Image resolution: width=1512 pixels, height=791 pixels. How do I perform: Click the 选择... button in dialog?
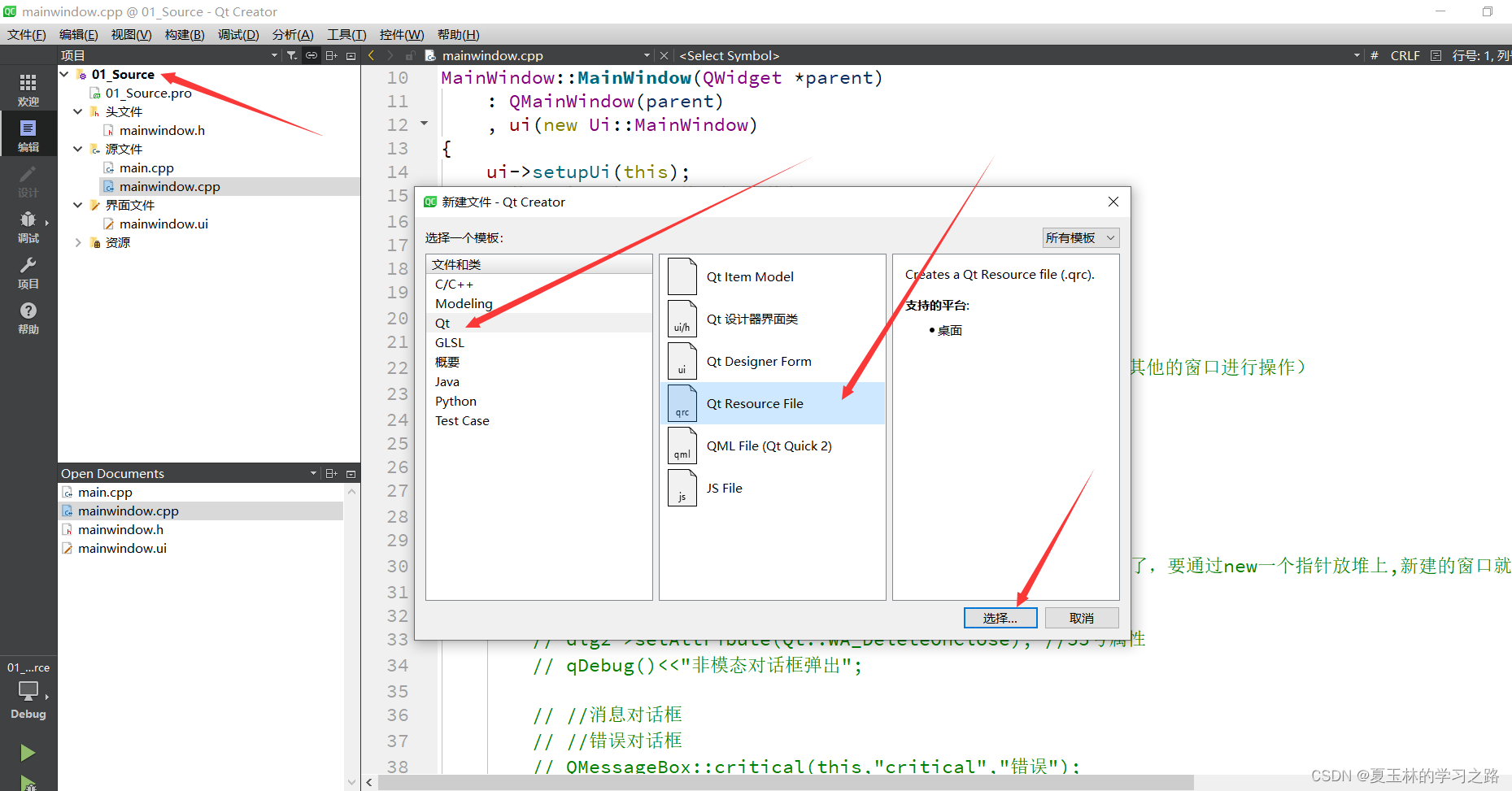1000,618
